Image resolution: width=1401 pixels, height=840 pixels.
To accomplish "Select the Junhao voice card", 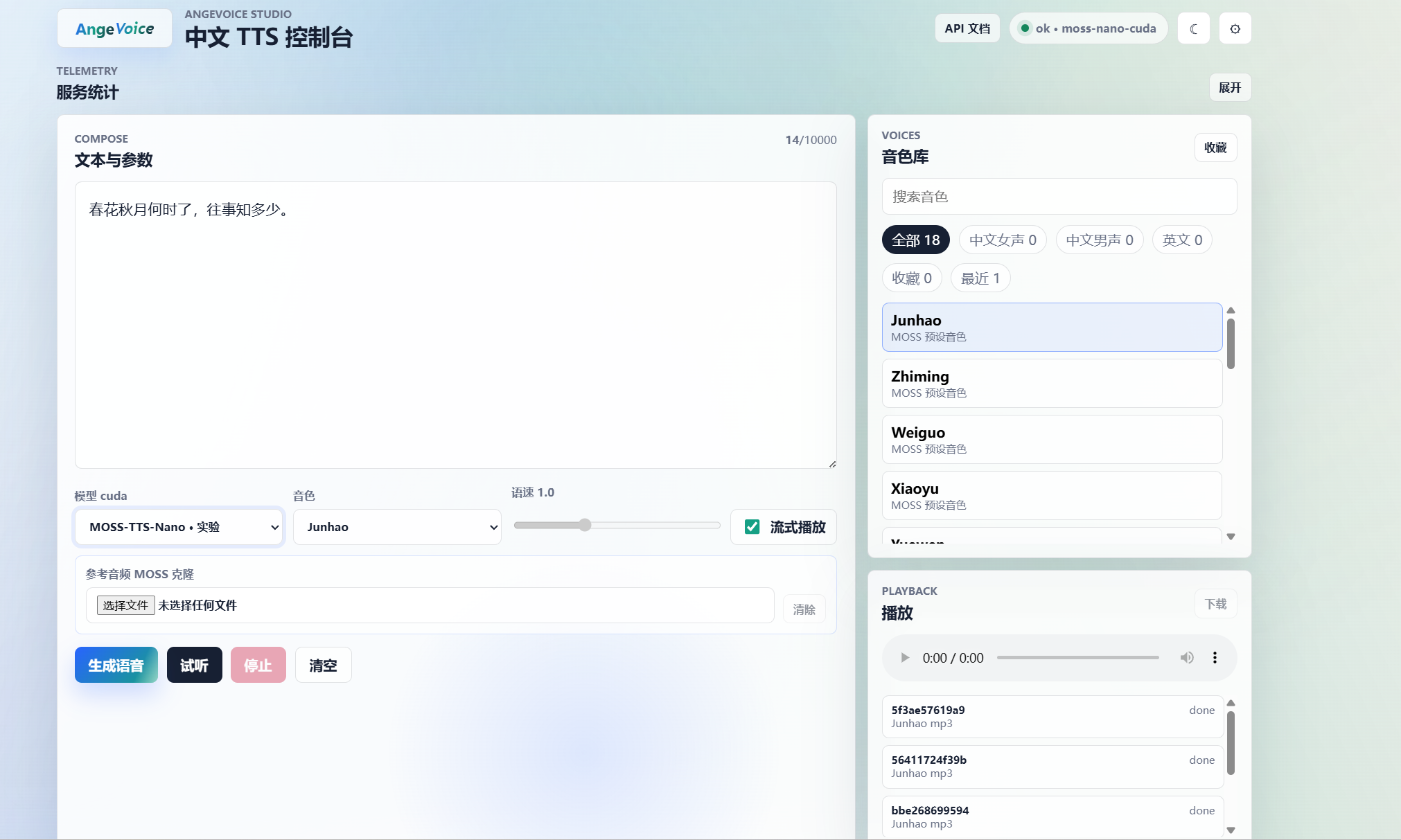I will 1052,327.
